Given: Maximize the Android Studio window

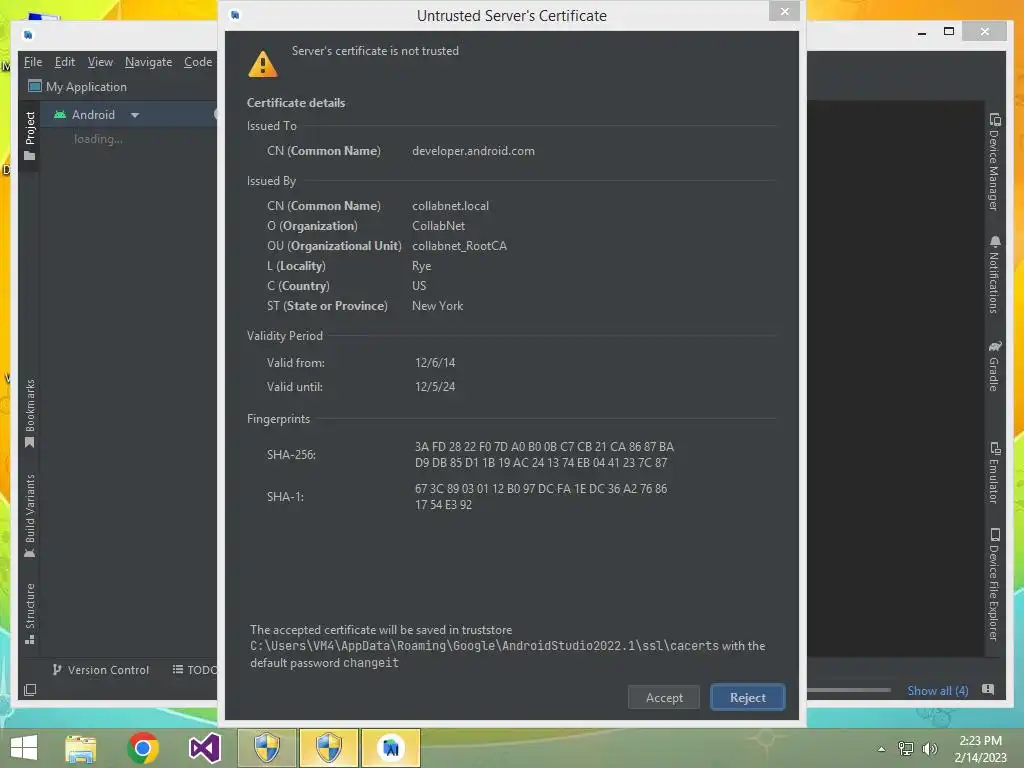Looking at the screenshot, I should (x=949, y=31).
